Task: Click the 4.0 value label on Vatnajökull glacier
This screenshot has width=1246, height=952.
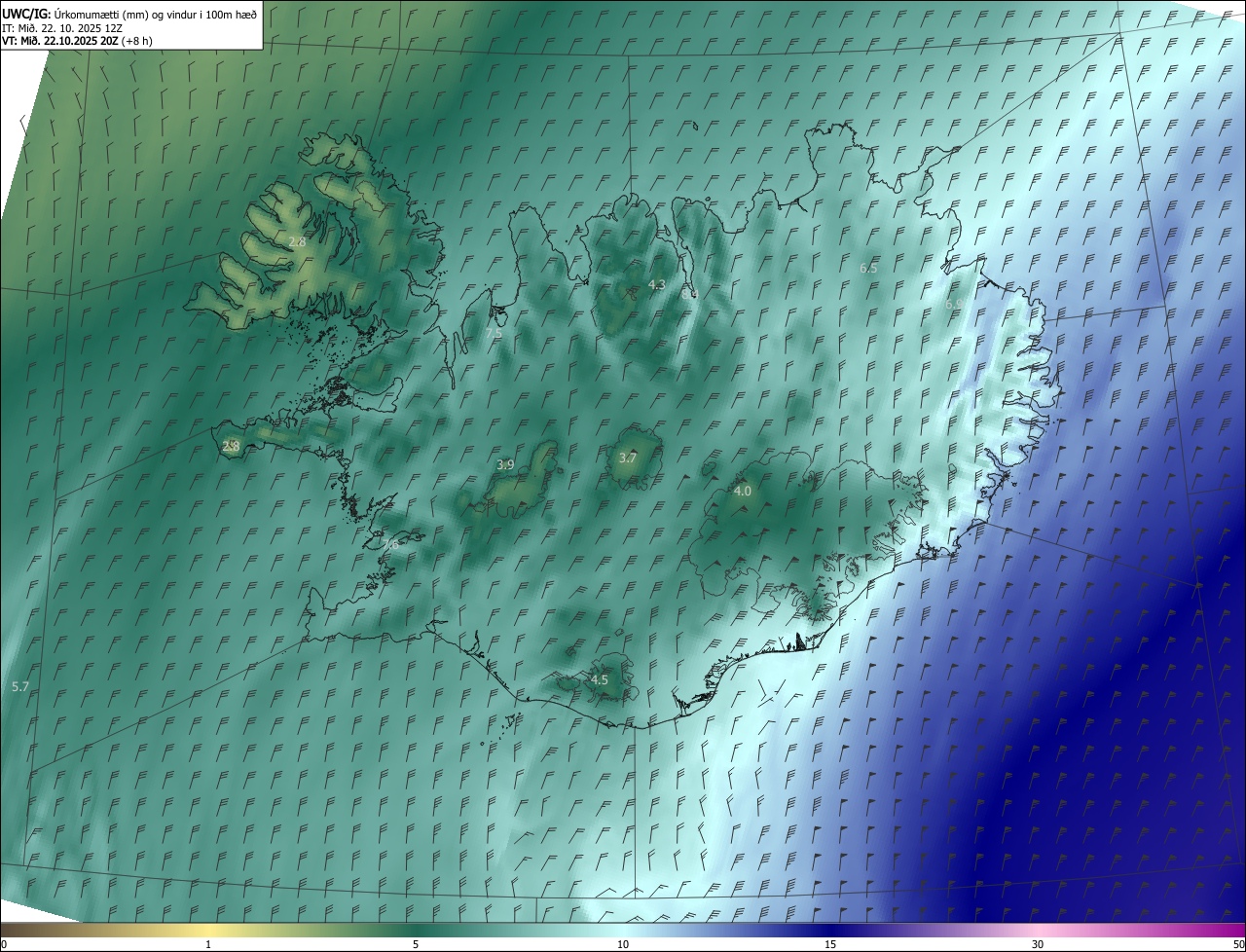Action: click(742, 492)
